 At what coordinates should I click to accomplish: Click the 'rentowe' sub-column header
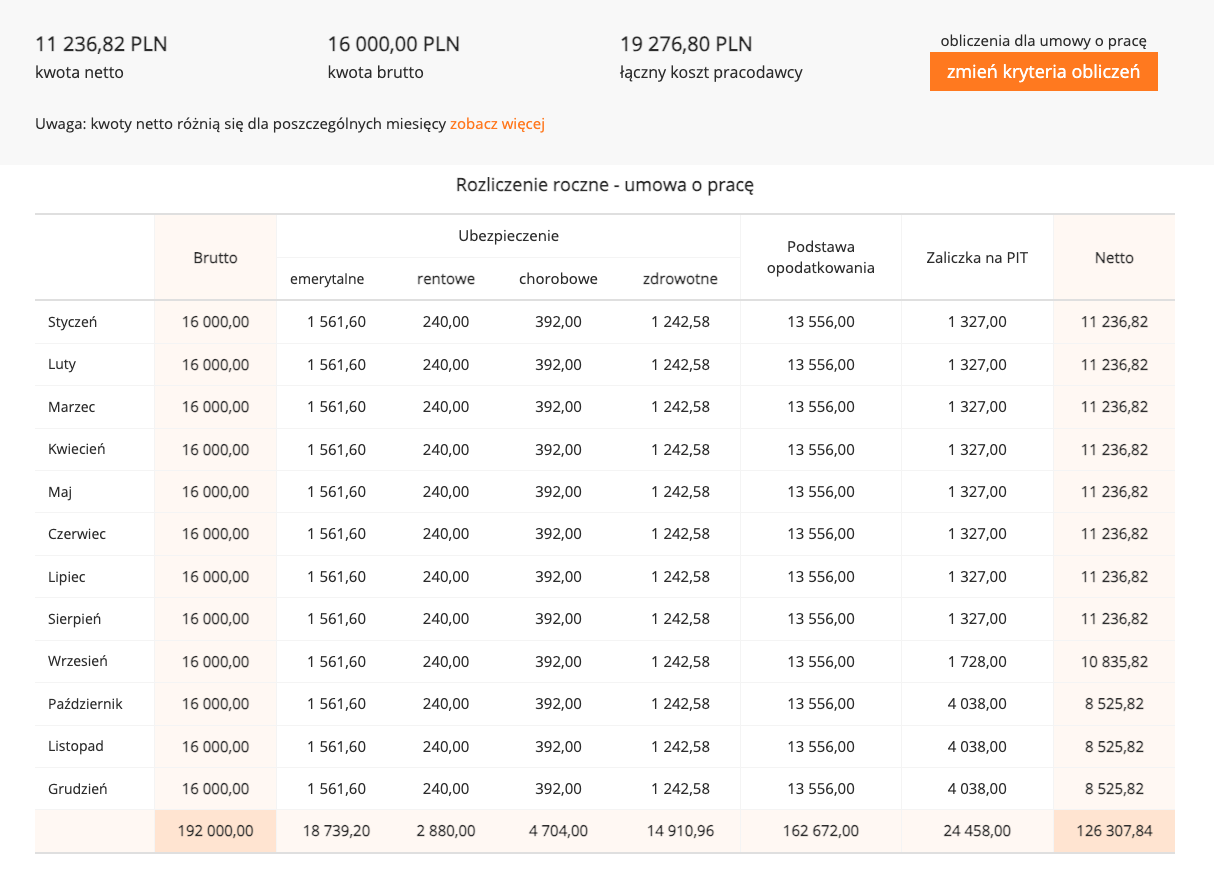[445, 279]
